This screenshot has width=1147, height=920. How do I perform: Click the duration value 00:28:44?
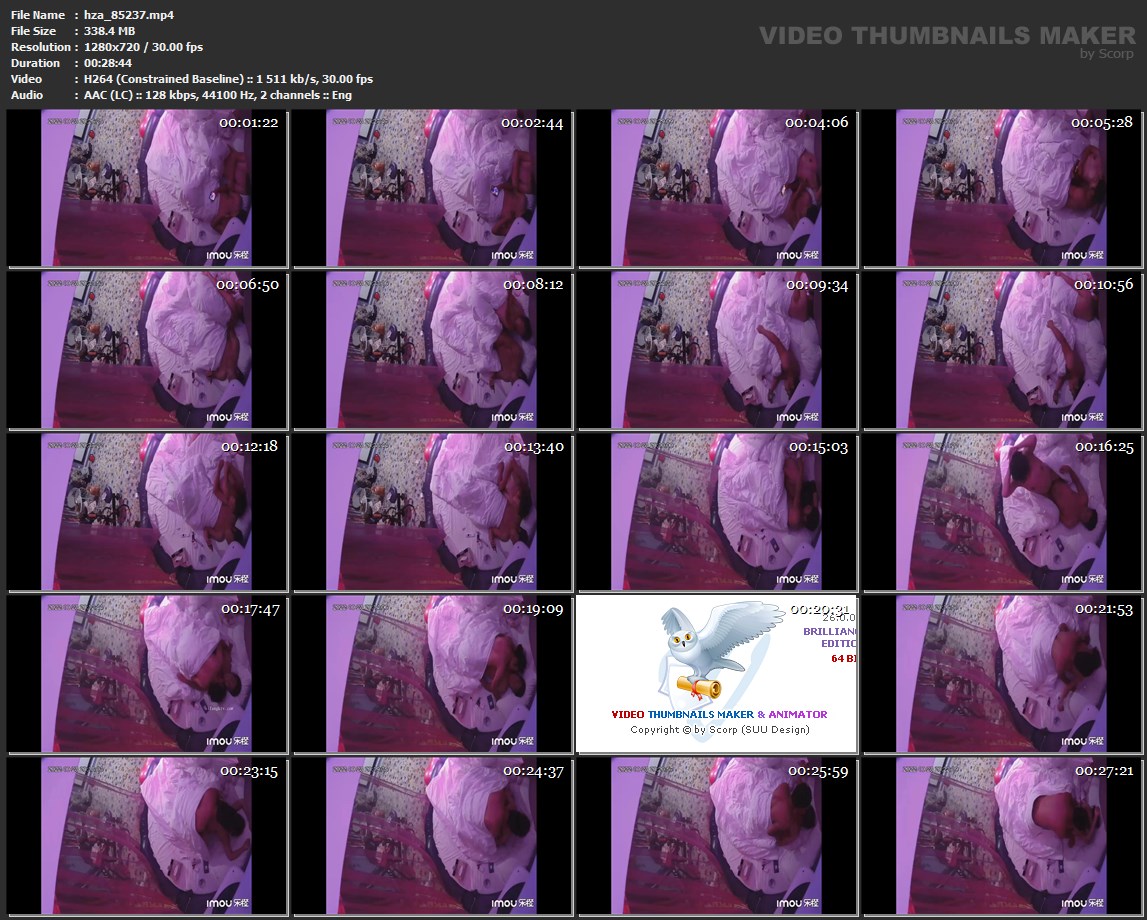[x=108, y=63]
